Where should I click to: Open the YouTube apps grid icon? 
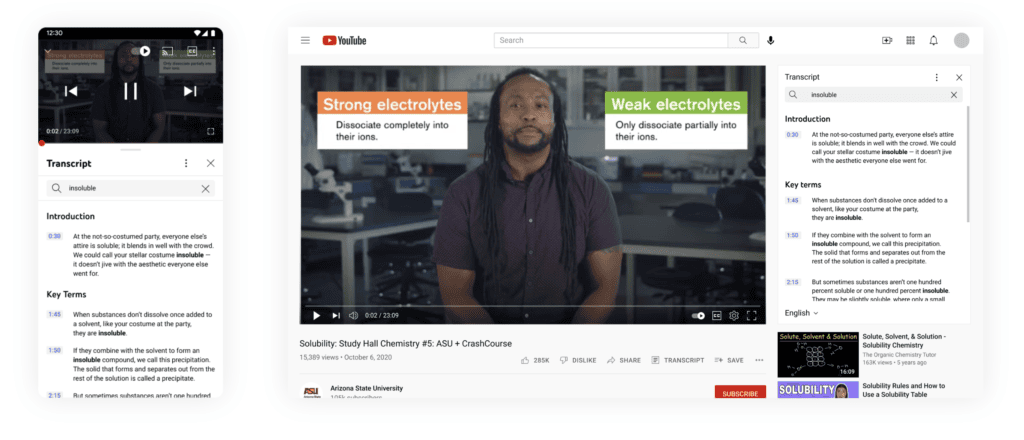tap(910, 40)
